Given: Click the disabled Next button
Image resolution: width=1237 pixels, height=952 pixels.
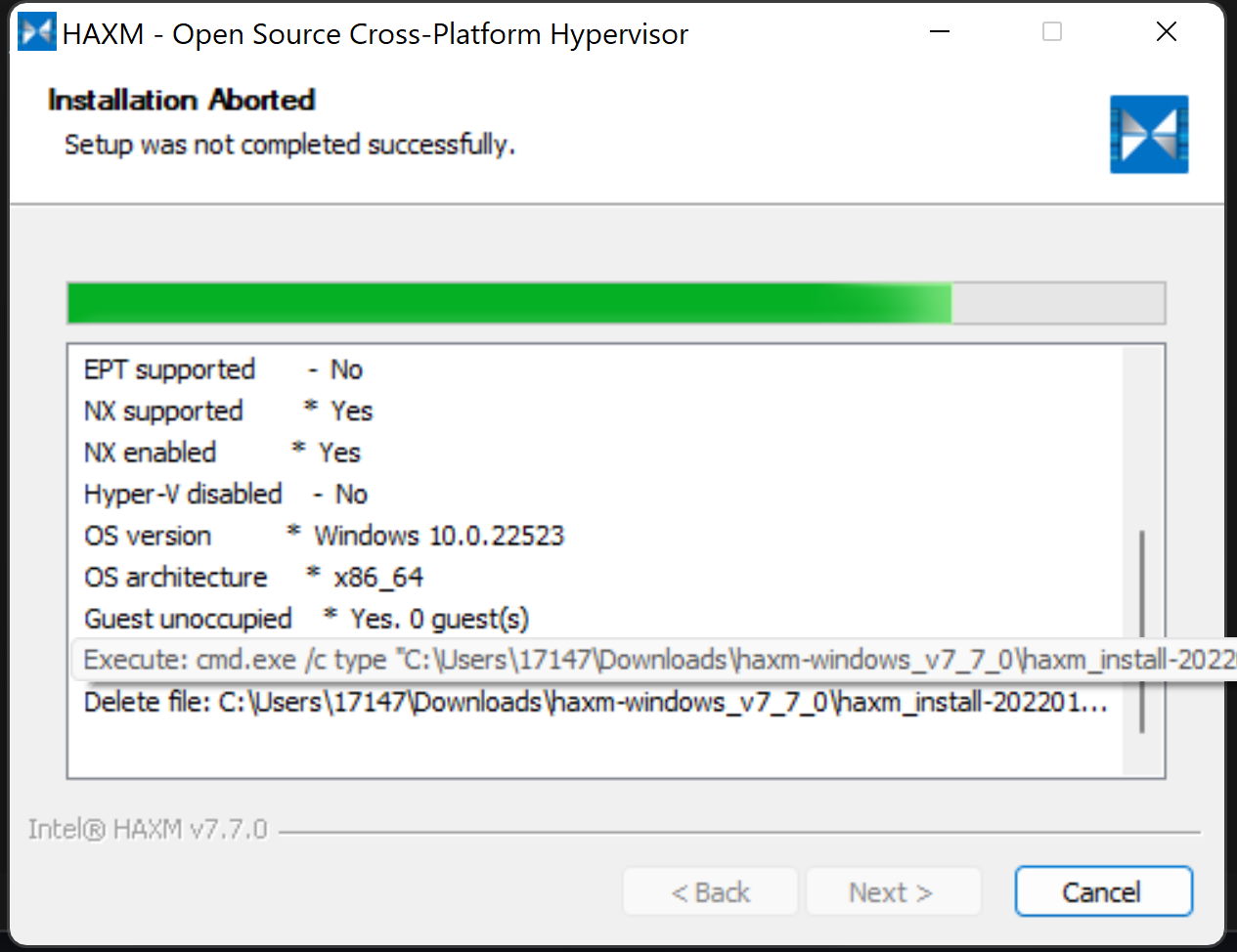Looking at the screenshot, I should pos(893,890).
